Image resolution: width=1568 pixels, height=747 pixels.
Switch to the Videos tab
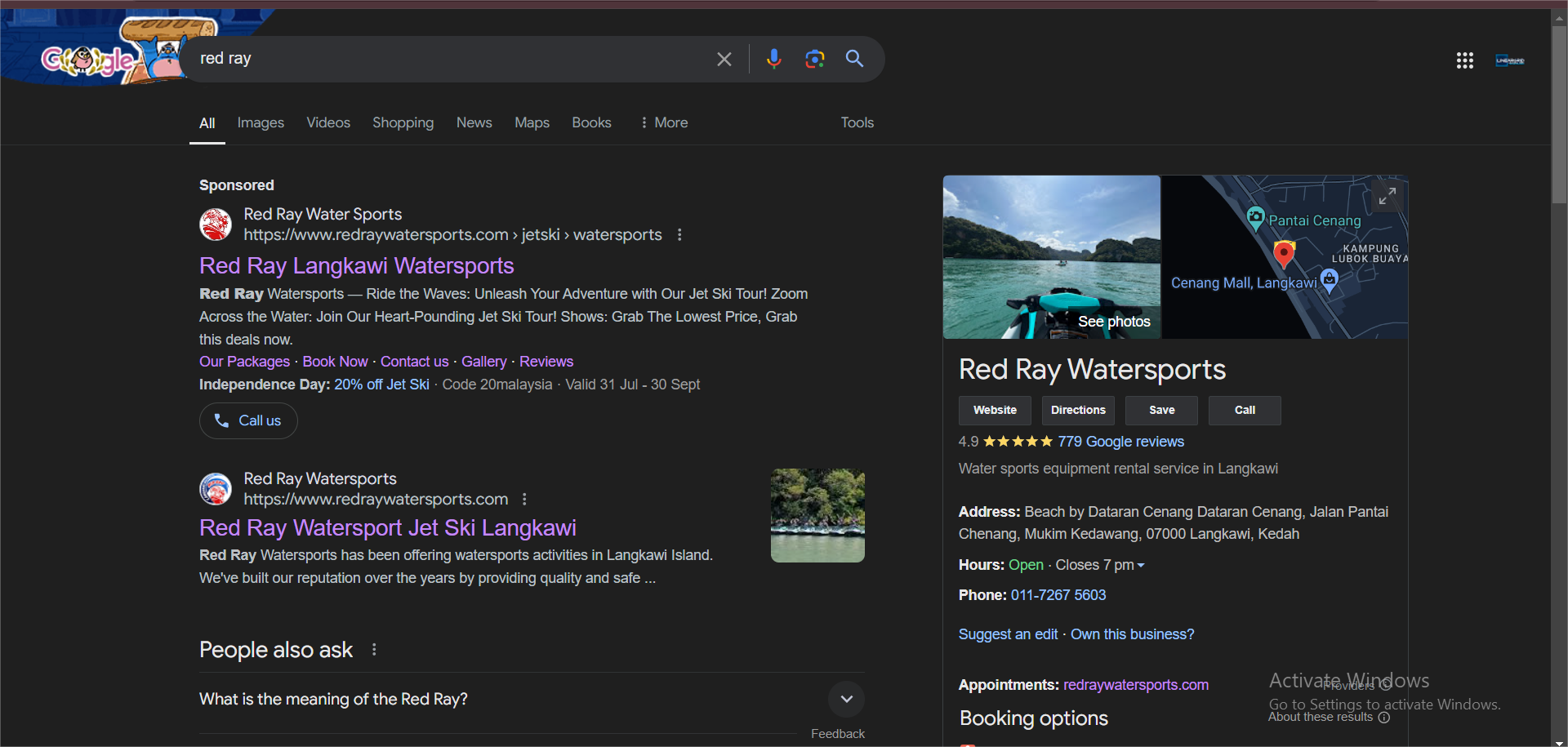(x=328, y=122)
